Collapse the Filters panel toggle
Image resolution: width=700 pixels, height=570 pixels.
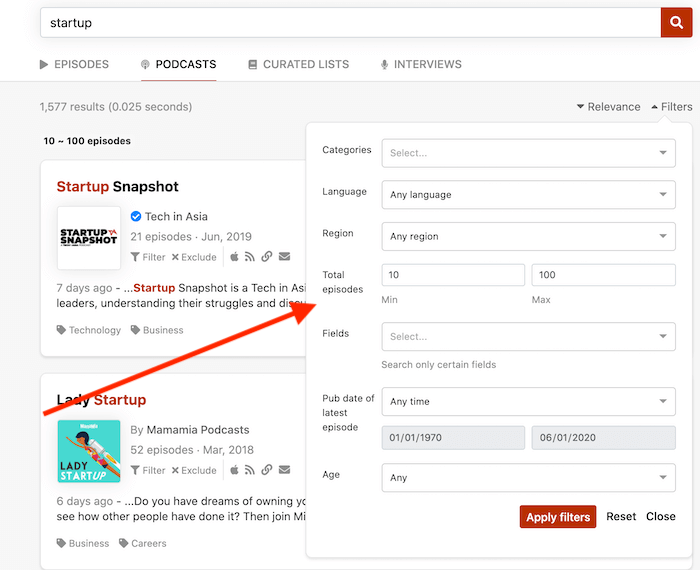click(672, 107)
